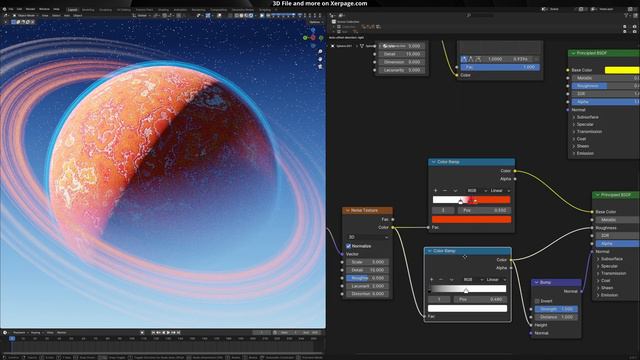
Task: Click play reversed in the timeline controls
Action: click(163, 333)
